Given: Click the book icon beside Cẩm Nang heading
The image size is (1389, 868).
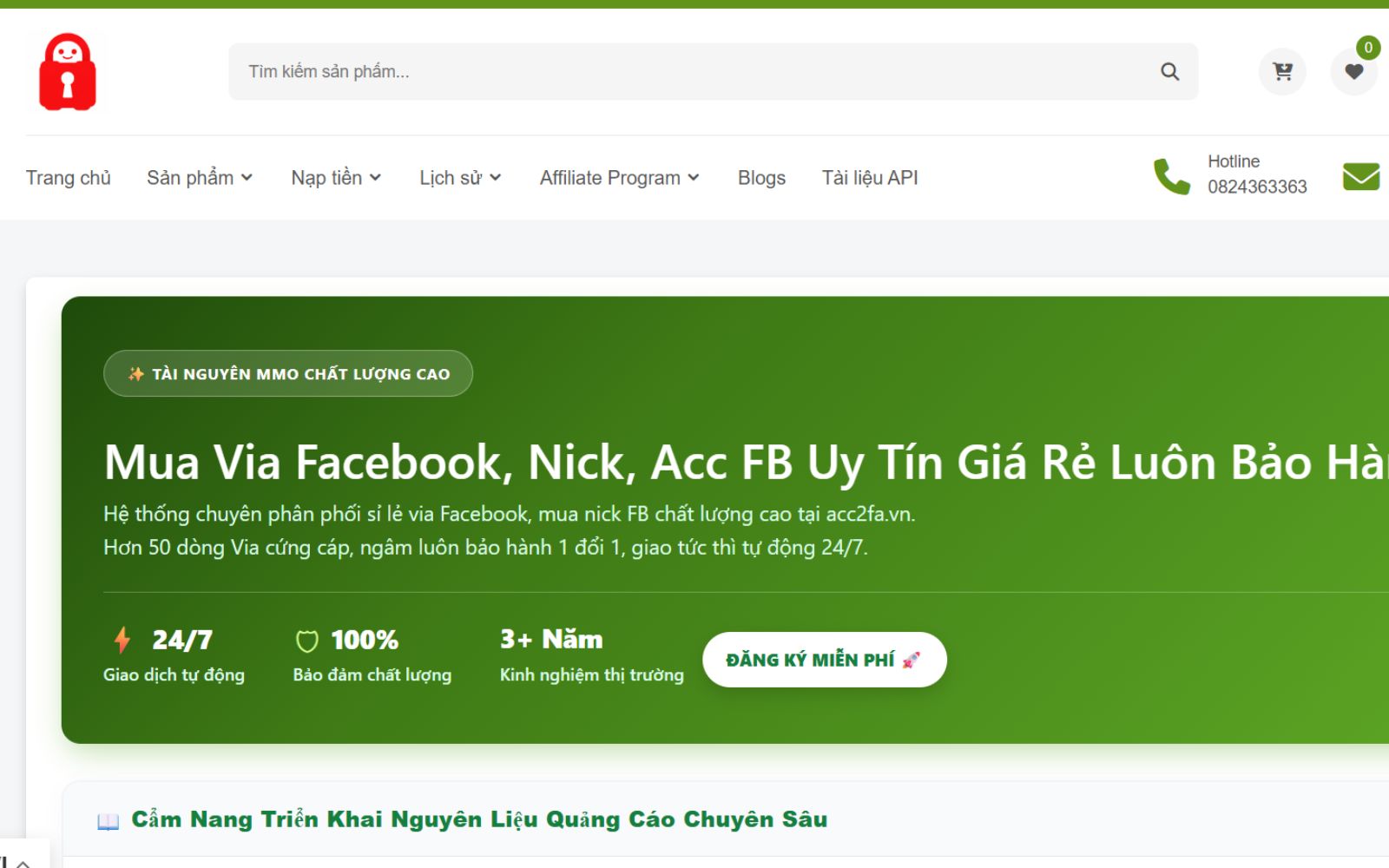Looking at the screenshot, I should point(108,821).
